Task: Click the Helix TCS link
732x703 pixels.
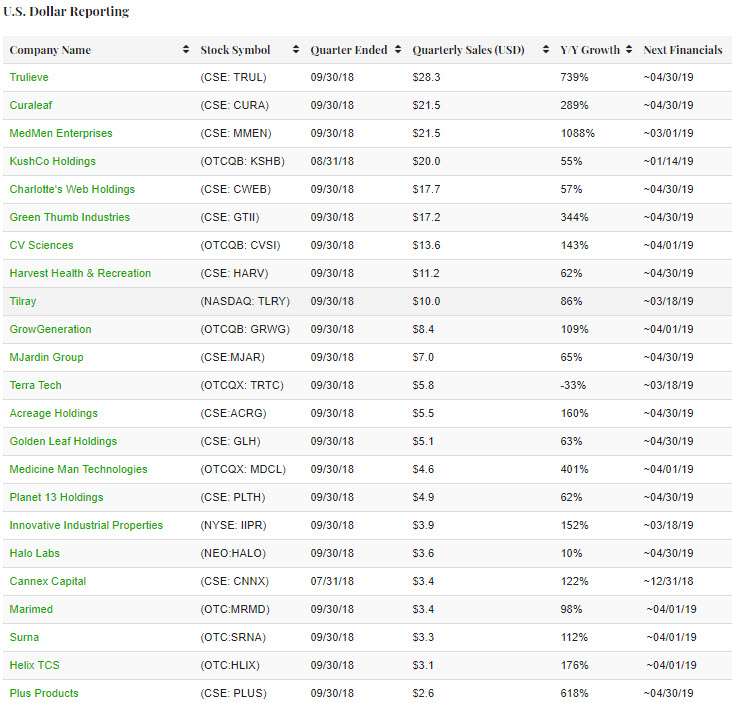Action: (34, 665)
